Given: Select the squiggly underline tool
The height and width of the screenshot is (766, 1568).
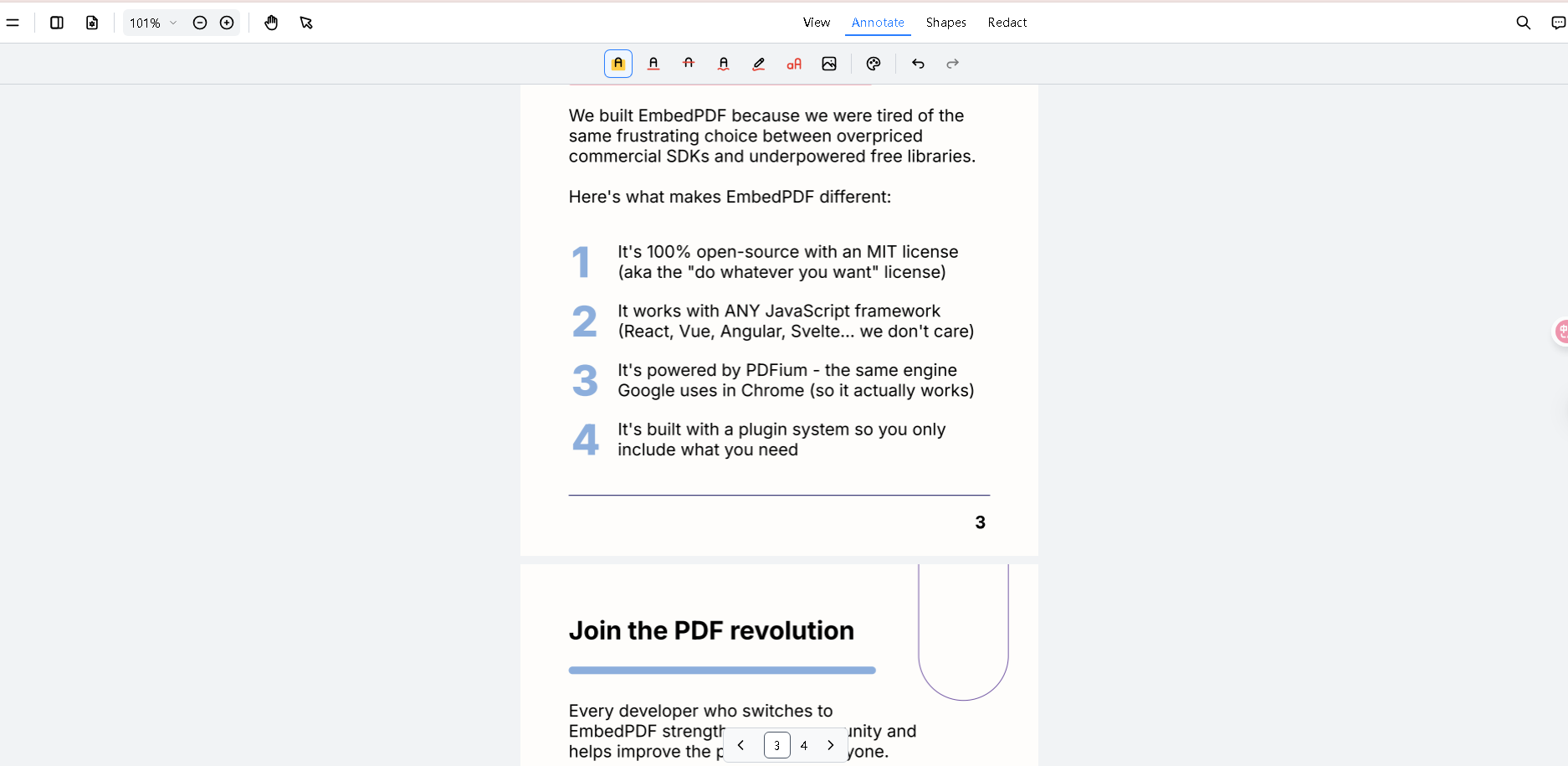Looking at the screenshot, I should pos(724,63).
